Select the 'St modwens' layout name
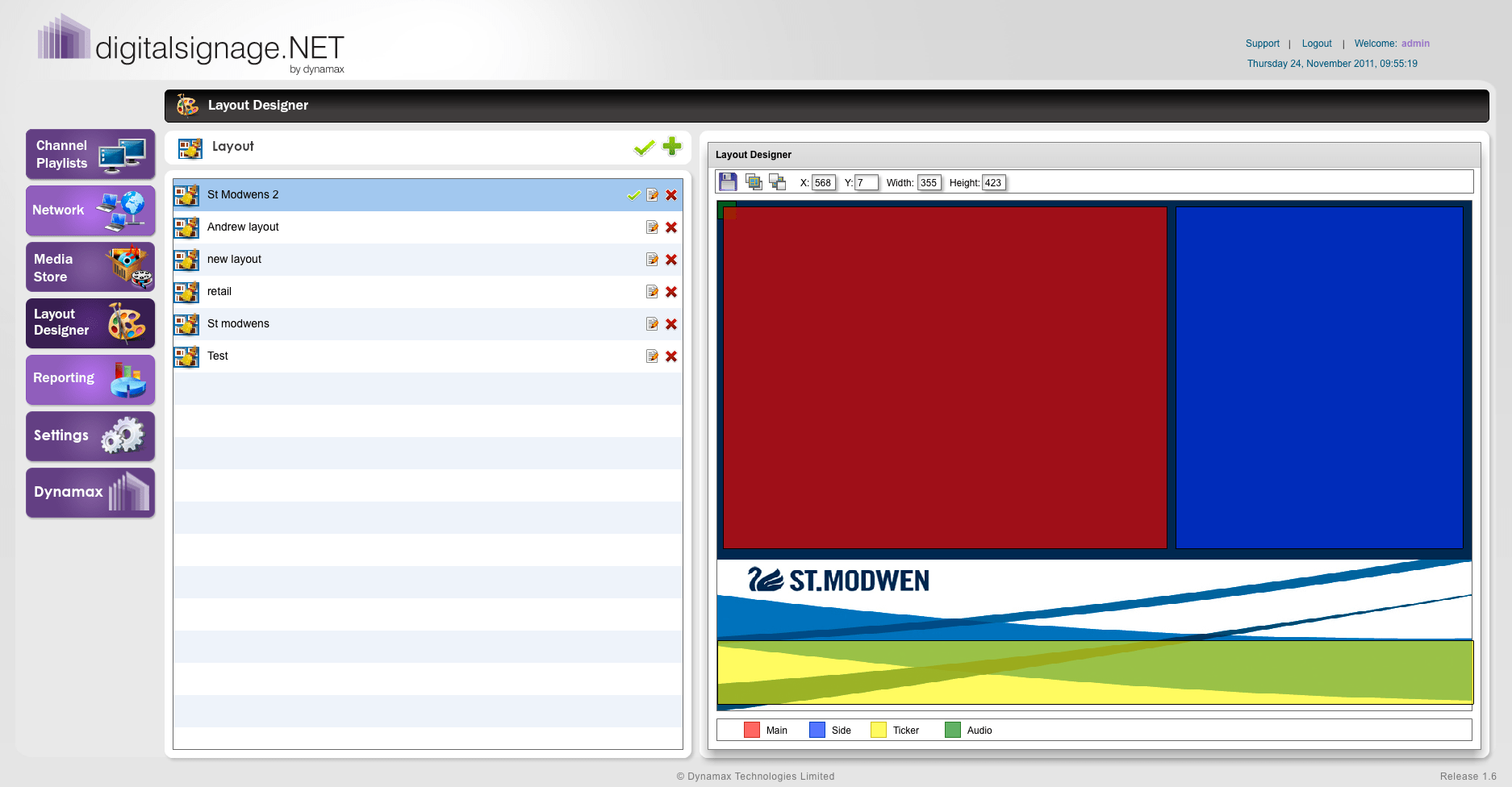Viewport: 1512px width, 787px height. point(238,324)
